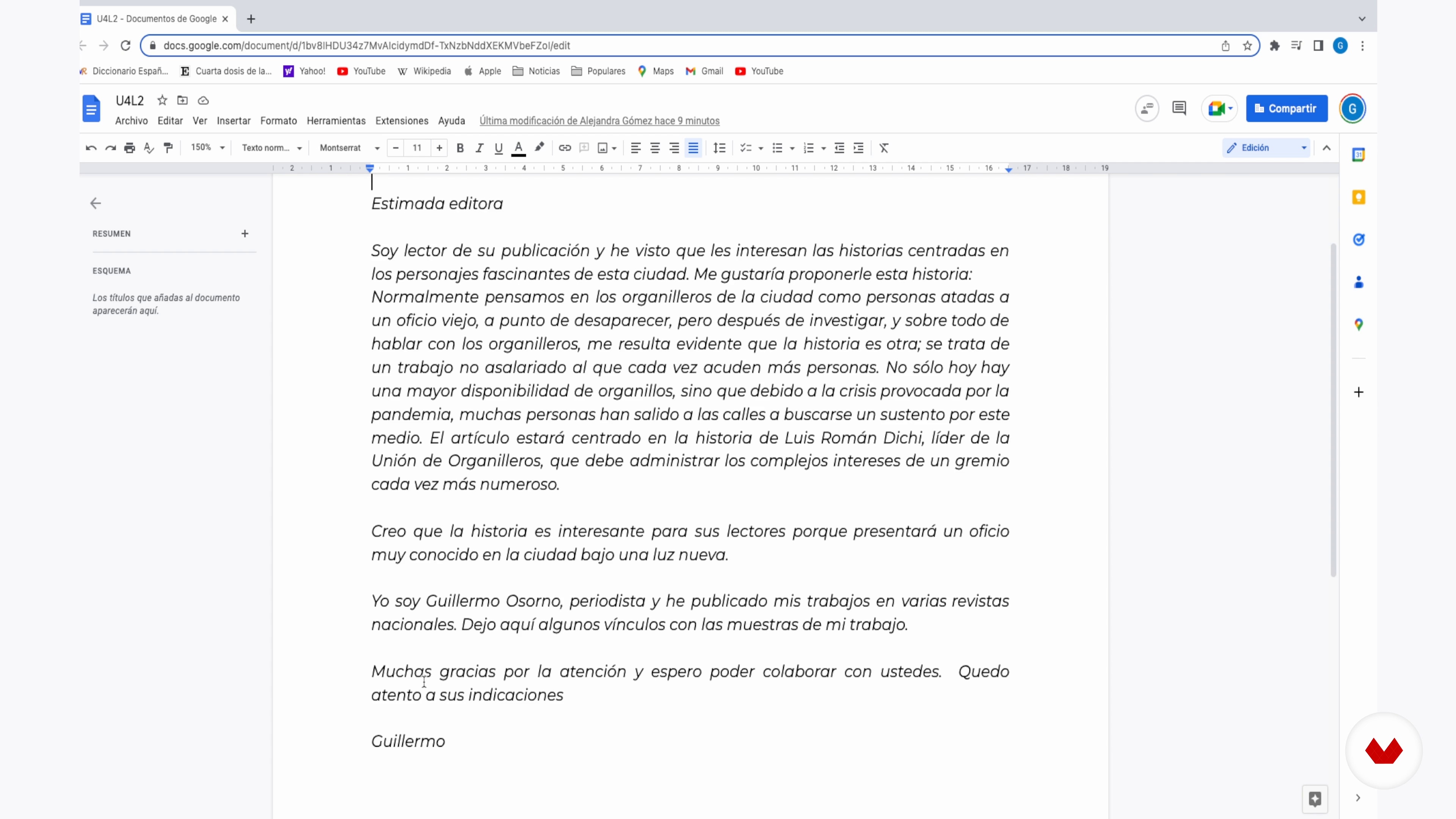
Task: Open the Editar menu
Action: tap(170, 121)
